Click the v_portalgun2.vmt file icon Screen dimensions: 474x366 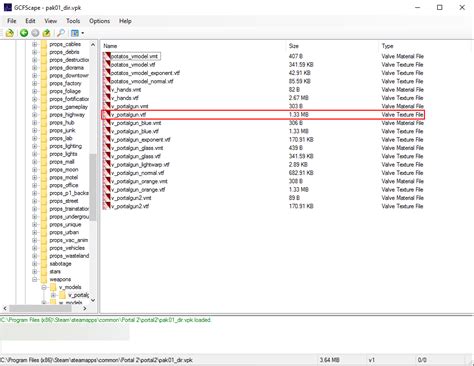tap(107, 198)
